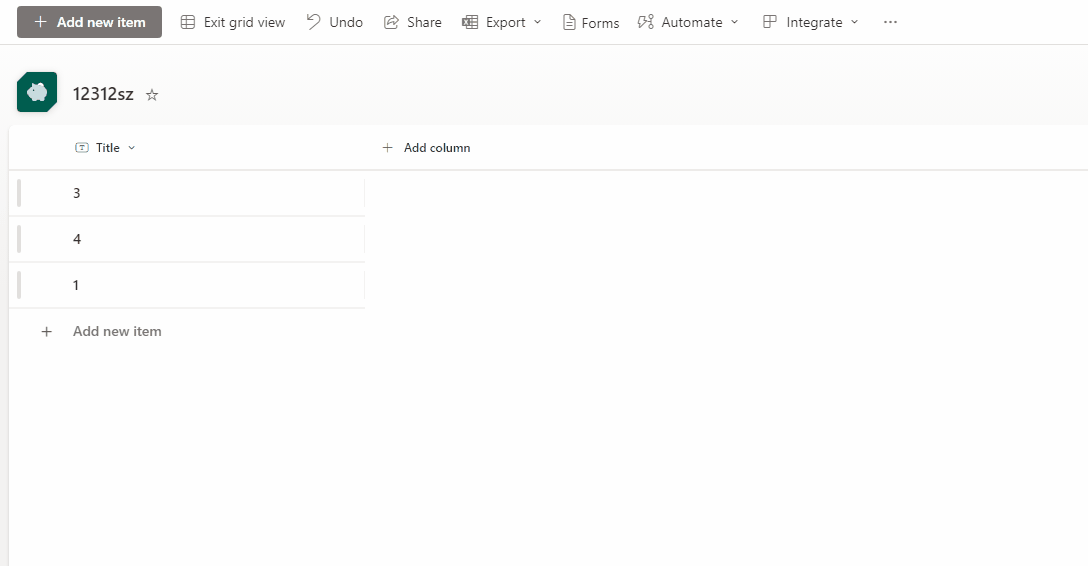The image size is (1088, 566).
Task: Favorite the 12312sz list with star
Action: [152, 95]
